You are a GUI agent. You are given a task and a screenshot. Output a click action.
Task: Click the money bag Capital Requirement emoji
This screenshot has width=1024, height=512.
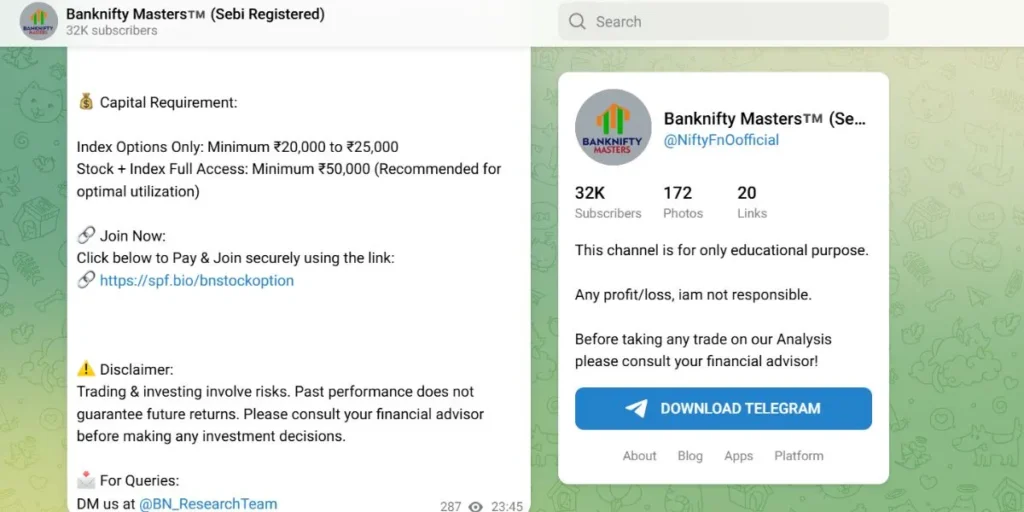tap(86, 102)
